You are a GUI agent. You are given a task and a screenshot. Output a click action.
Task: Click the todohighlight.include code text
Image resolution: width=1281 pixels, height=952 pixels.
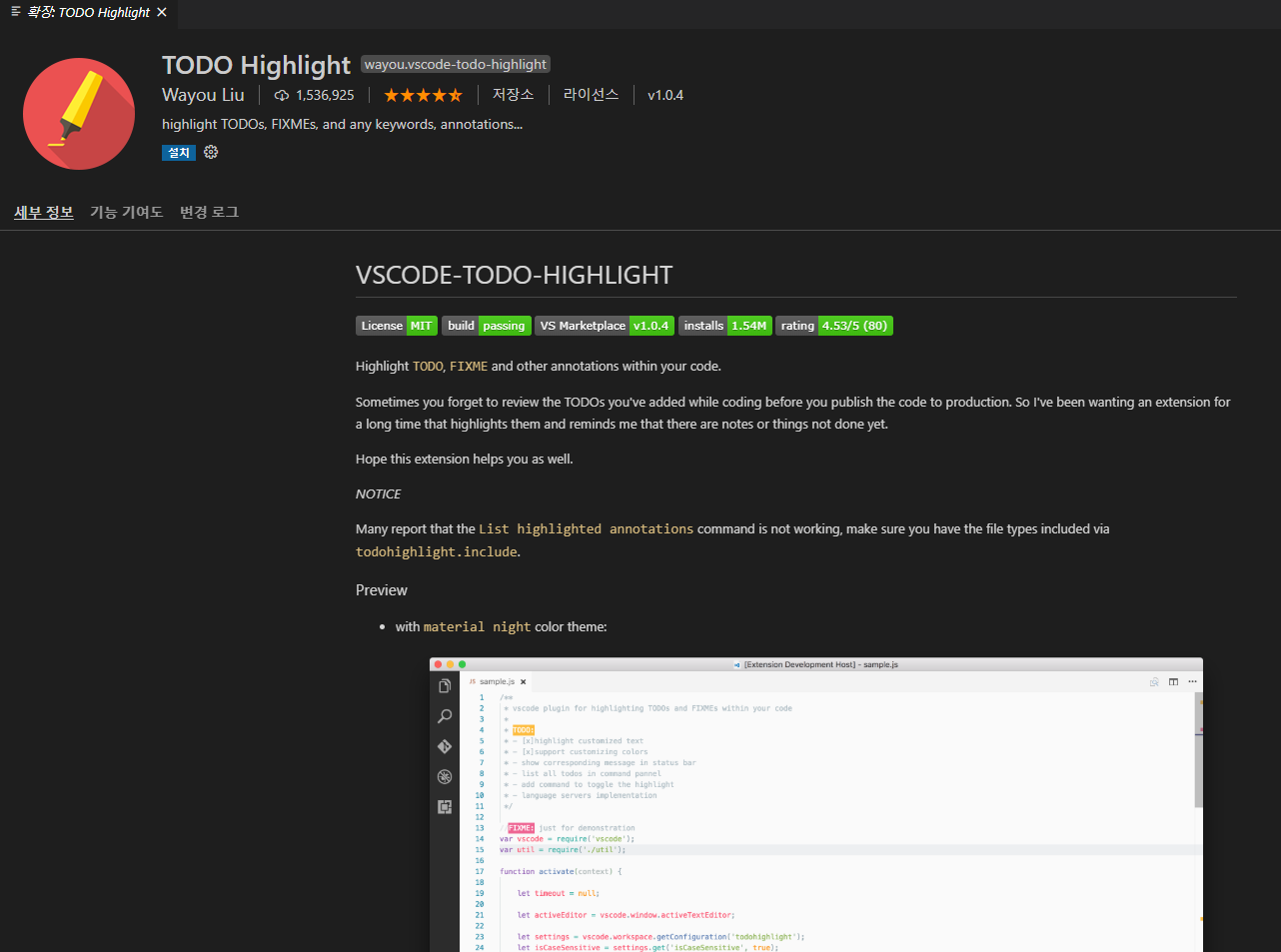tap(437, 551)
